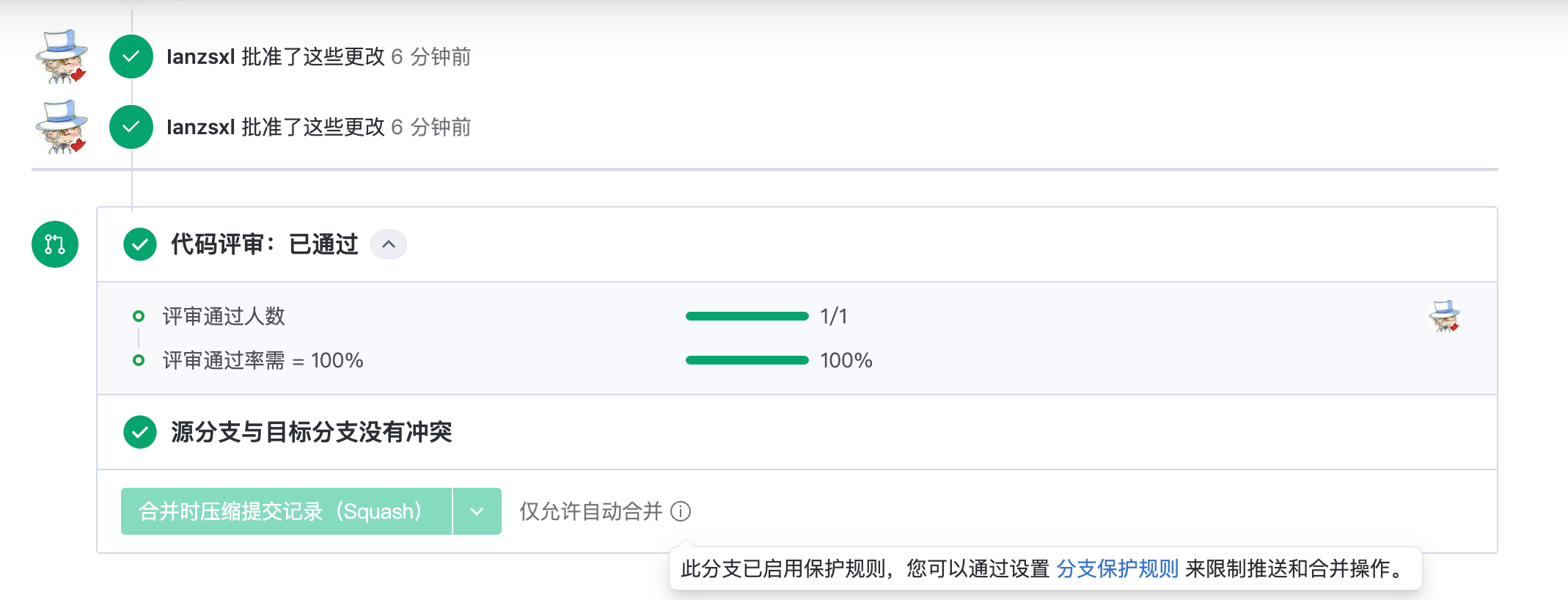This screenshot has height=600, width=1568.
Task: Click first lanzsxl approval checkmark icon
Action: [131, 56]
